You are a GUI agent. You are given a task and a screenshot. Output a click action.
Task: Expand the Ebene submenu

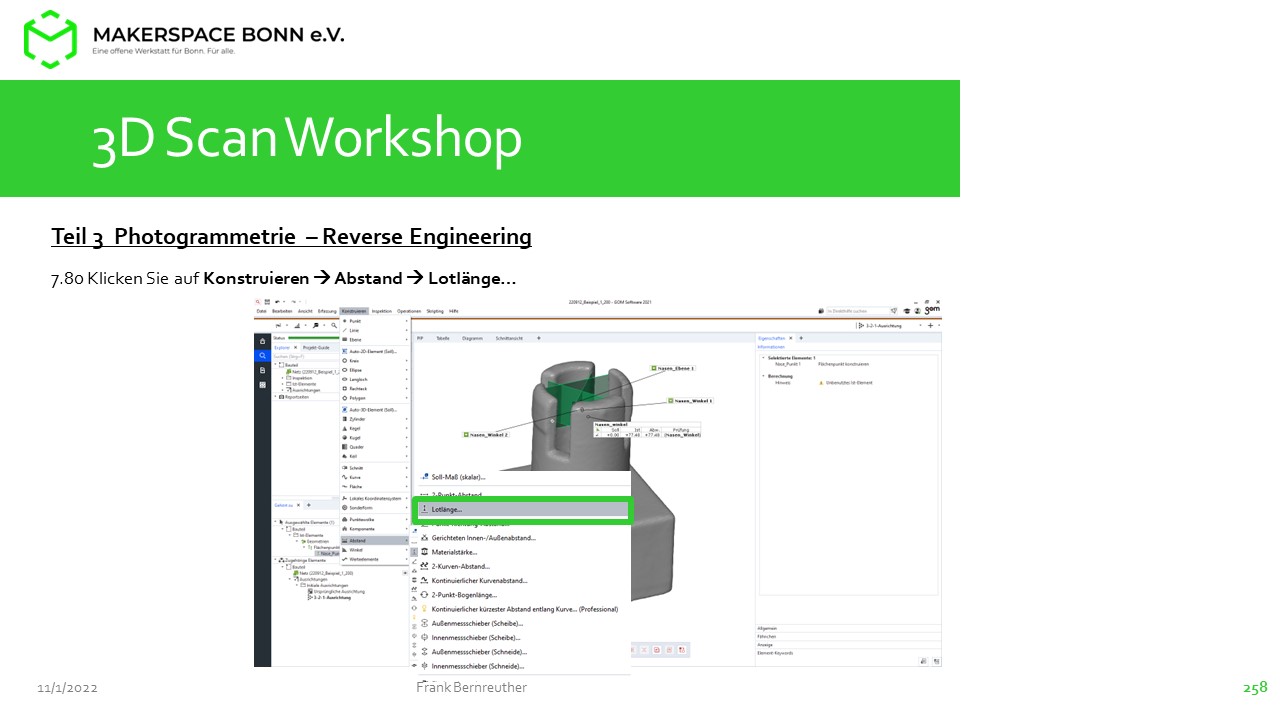coord(375,340)
